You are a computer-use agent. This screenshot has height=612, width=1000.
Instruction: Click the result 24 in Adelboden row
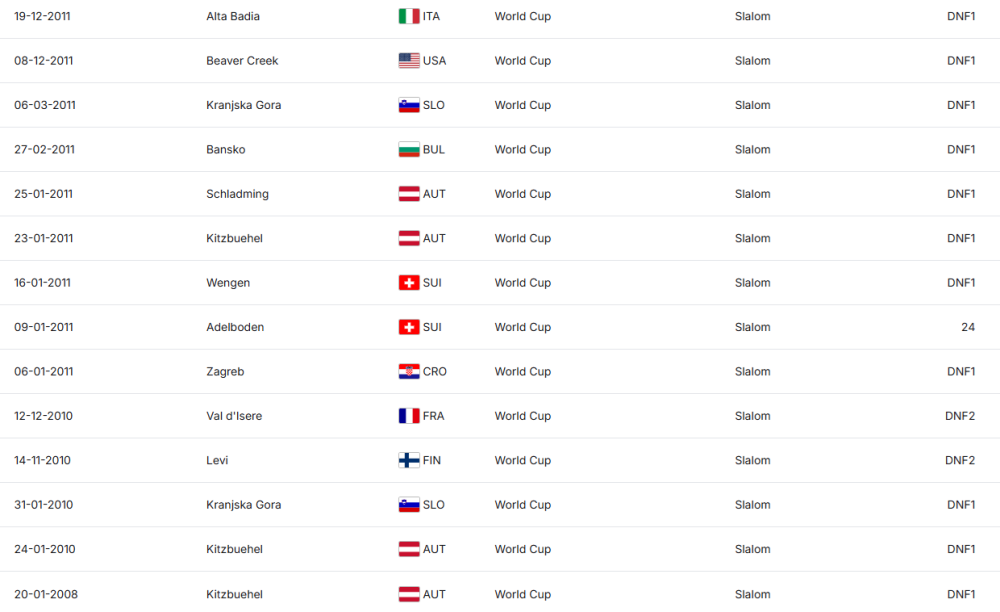pyautogui.click(x=967, y=327)
